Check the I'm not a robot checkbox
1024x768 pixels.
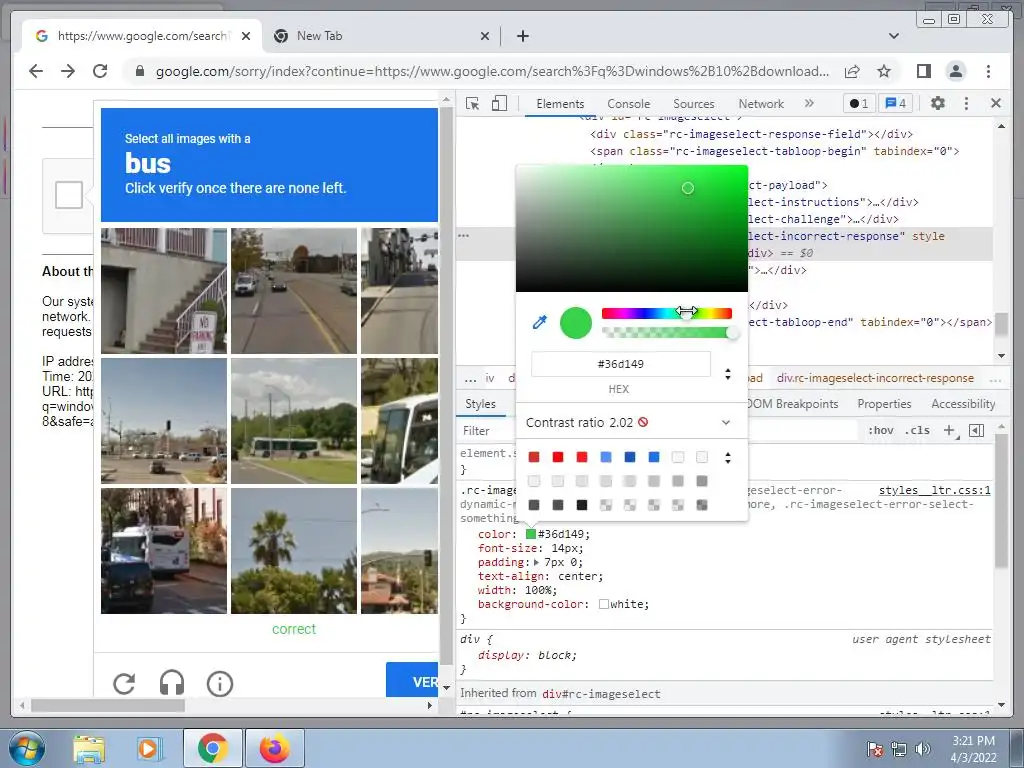pyautogui.click(x=69, y=195)
